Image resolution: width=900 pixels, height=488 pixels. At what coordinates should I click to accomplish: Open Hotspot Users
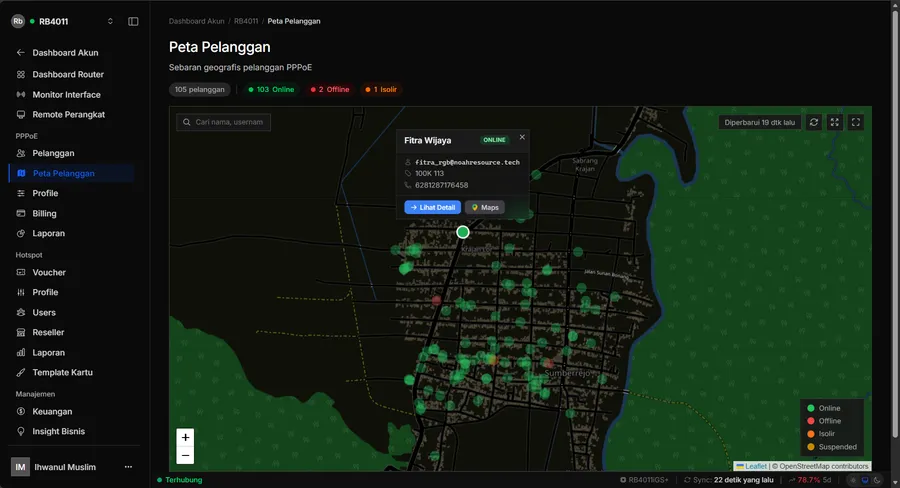(72, 312)
